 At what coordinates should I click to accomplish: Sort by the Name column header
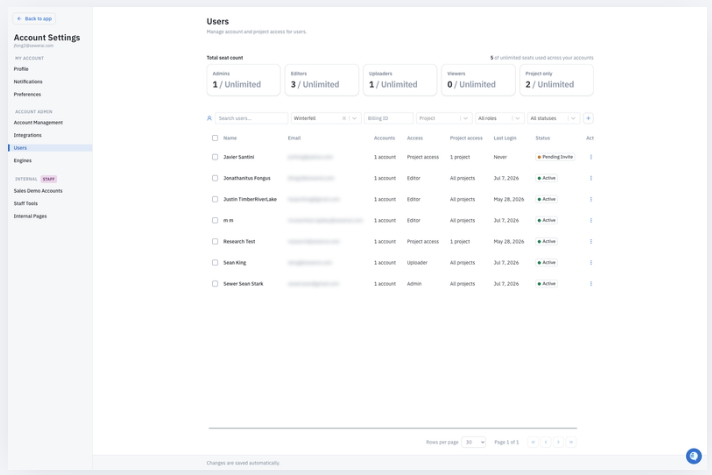pos(230,138)
